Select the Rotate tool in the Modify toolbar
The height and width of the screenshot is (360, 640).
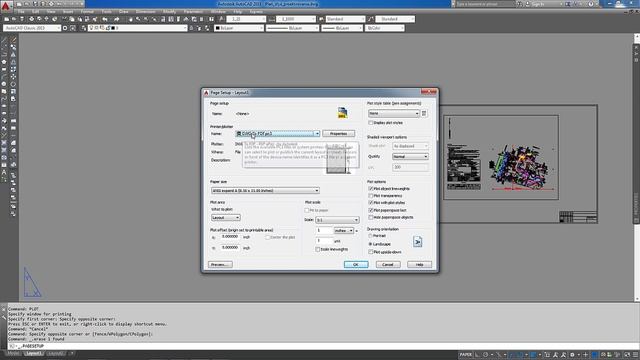pyautogui.click(x=13, y=84)
